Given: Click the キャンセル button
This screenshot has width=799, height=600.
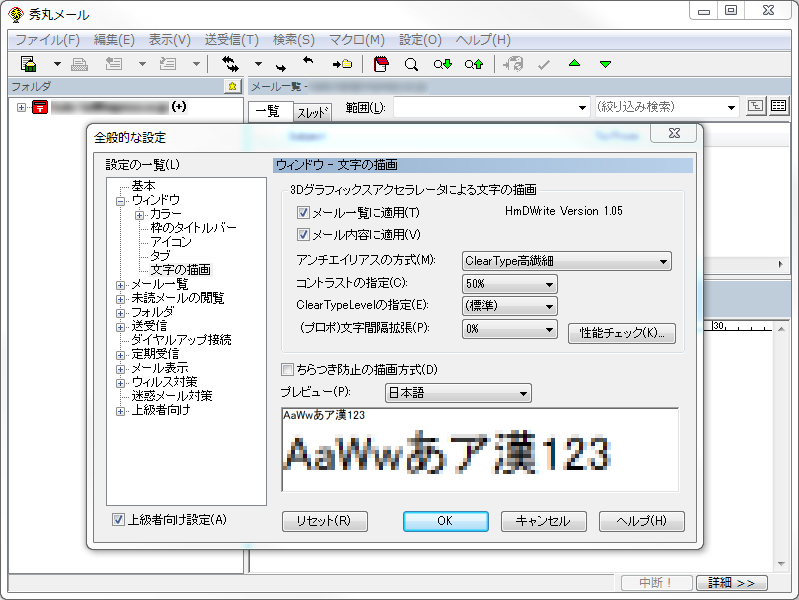Looking at the screenshot, I should [x=544, y=521].
